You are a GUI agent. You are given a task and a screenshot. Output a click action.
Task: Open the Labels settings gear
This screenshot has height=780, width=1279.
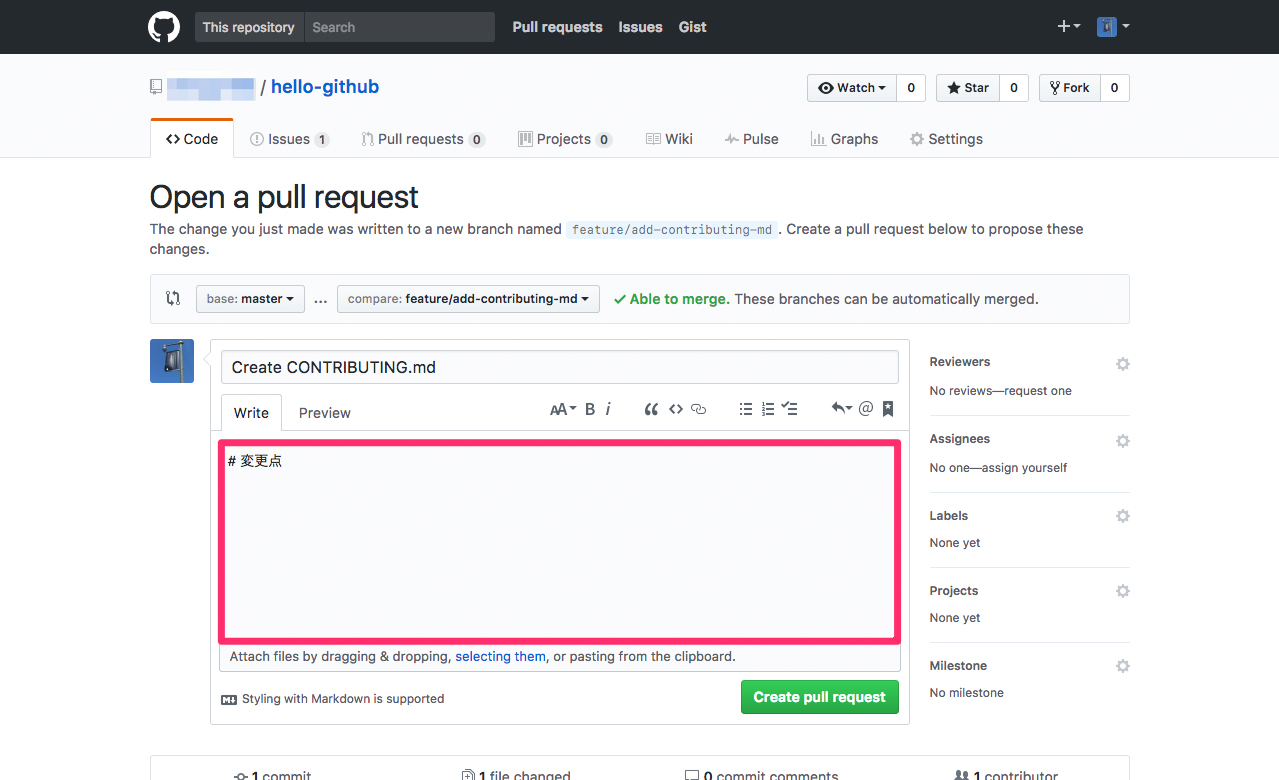point(1122,516)
